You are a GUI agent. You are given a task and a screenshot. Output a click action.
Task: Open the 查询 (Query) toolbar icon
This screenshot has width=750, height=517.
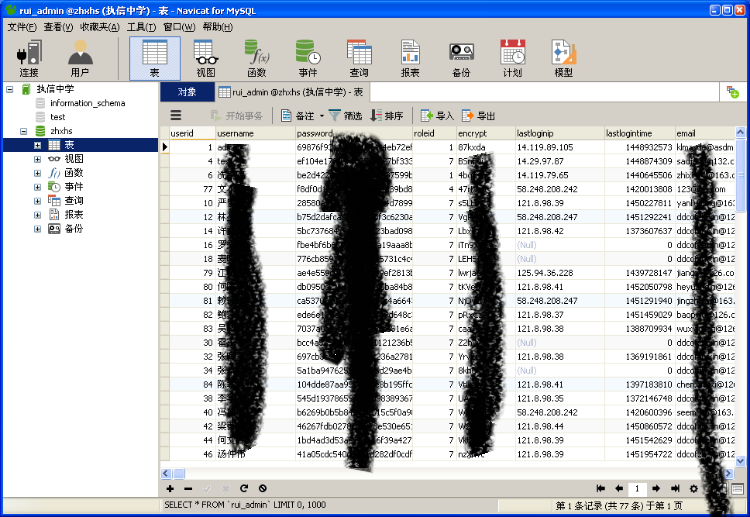pos(359,58)
